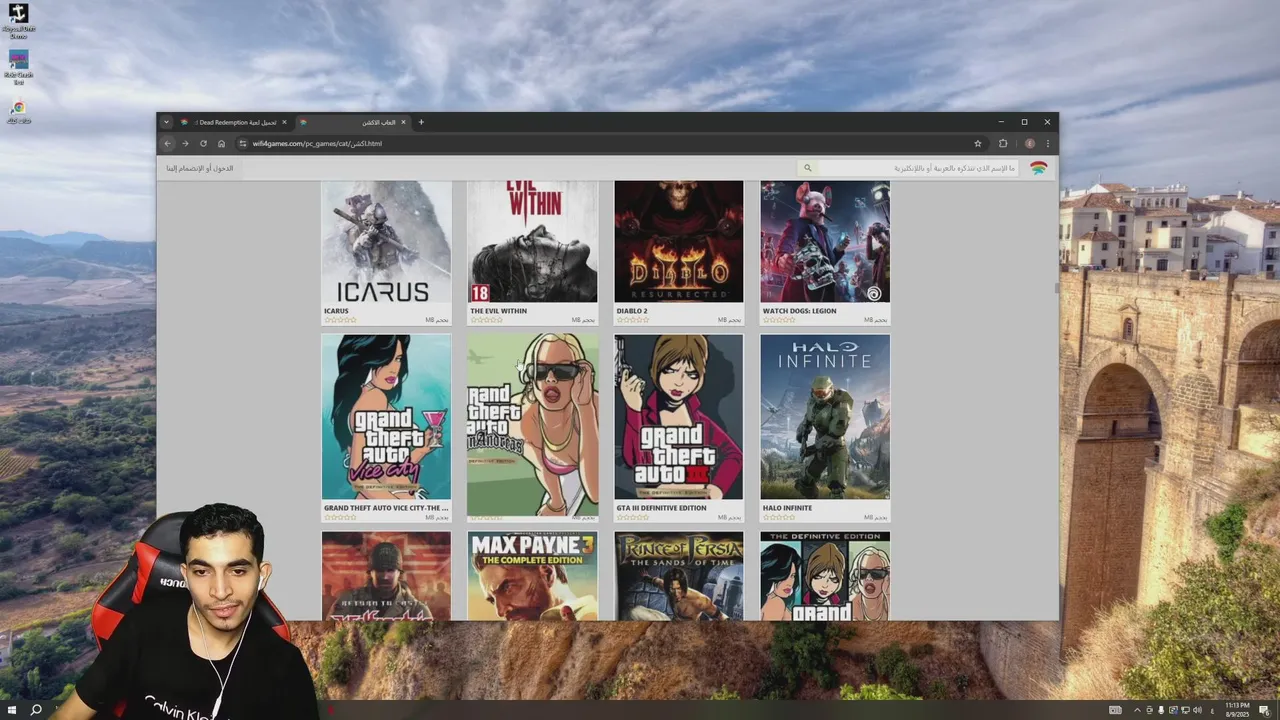Open the network tray icon
This screenshot has height=720, width=1280.
1185,710
